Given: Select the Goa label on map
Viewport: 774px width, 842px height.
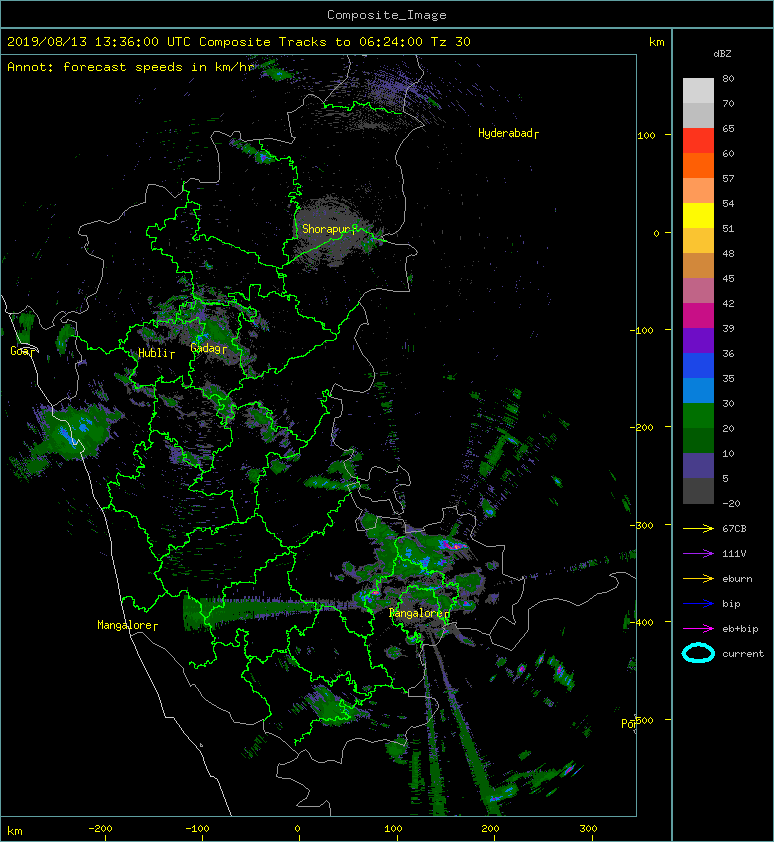Looking at the screenshot, I should point(23,351).
